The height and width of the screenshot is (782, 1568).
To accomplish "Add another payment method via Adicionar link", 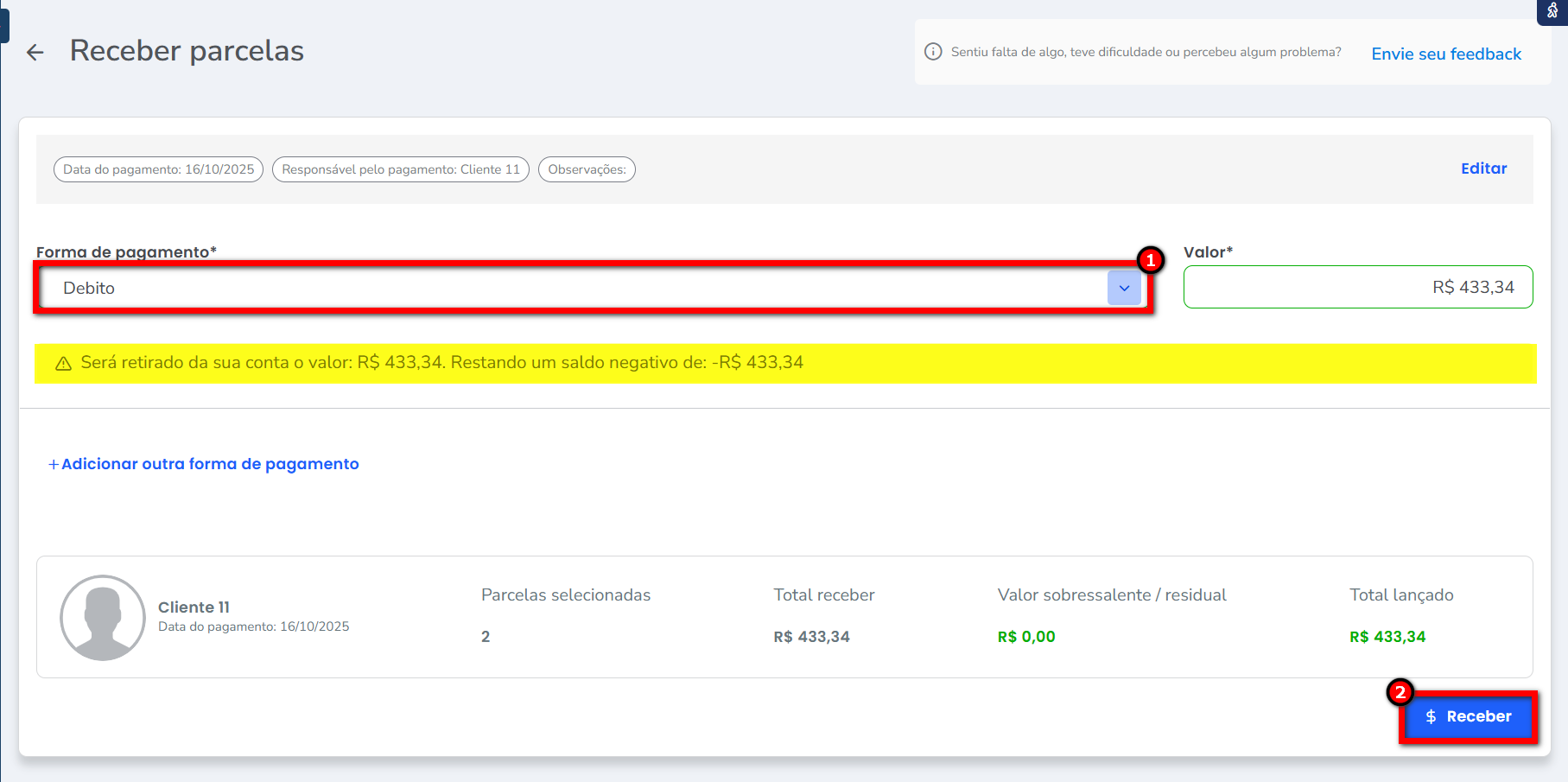I will pyautogui.click(x=204, y=464).
